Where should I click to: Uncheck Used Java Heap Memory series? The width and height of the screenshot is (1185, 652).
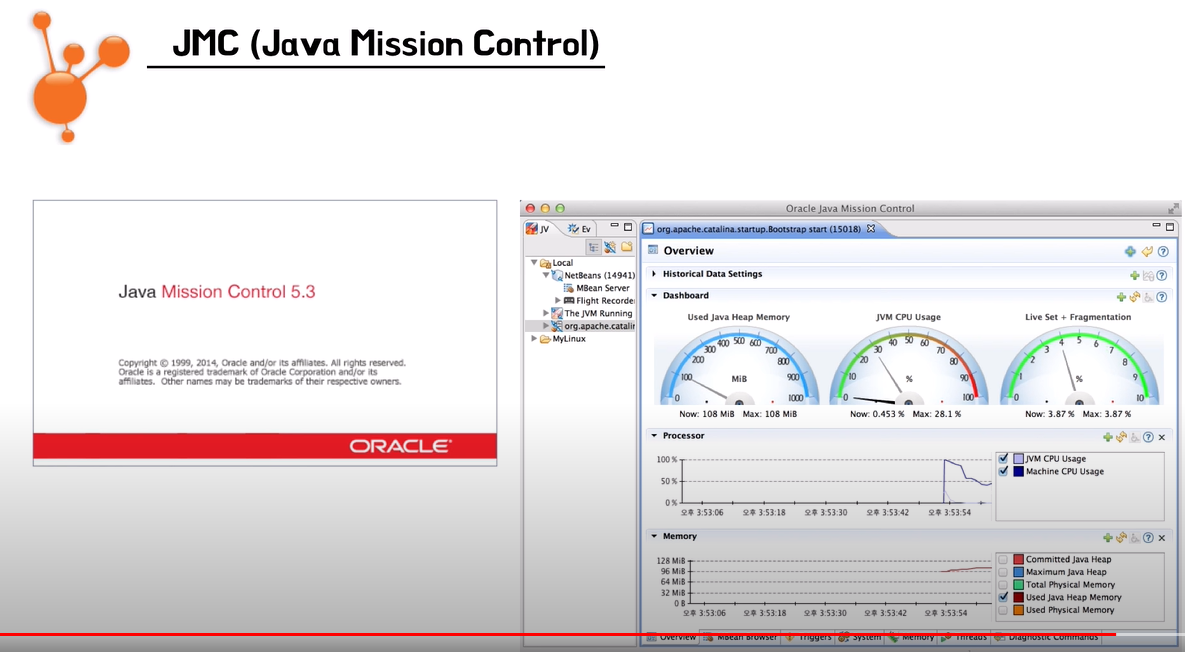click(x=1003, y=597)
